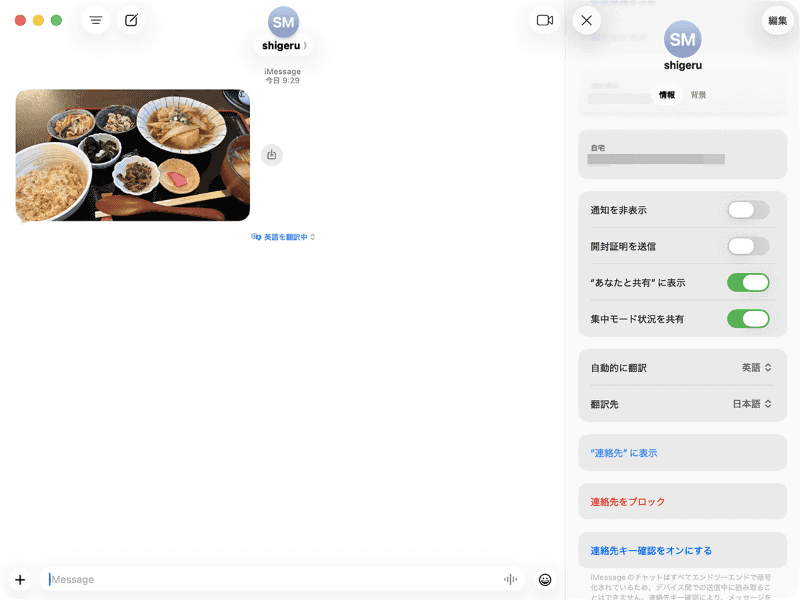Viewport: 800px width, 600px height.
Task: Click the audio dictation icon in message field
Action: (x=510, y=579)
